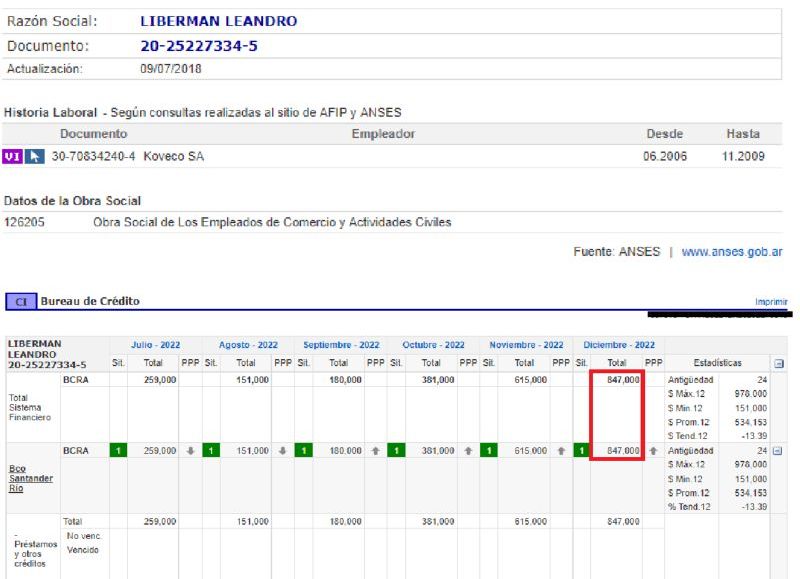Viewport: 800px width, 579px height.
Task: Collapse the Estadísticas column in table header
Action: coord(779,366)
